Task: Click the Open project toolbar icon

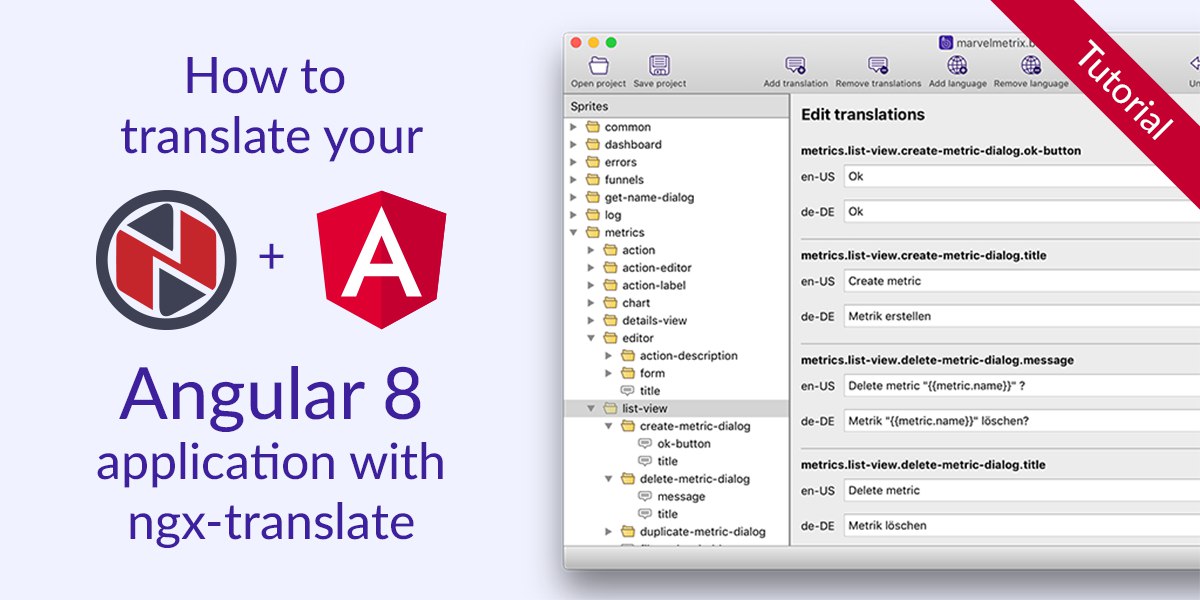Action: click(598, 66)
